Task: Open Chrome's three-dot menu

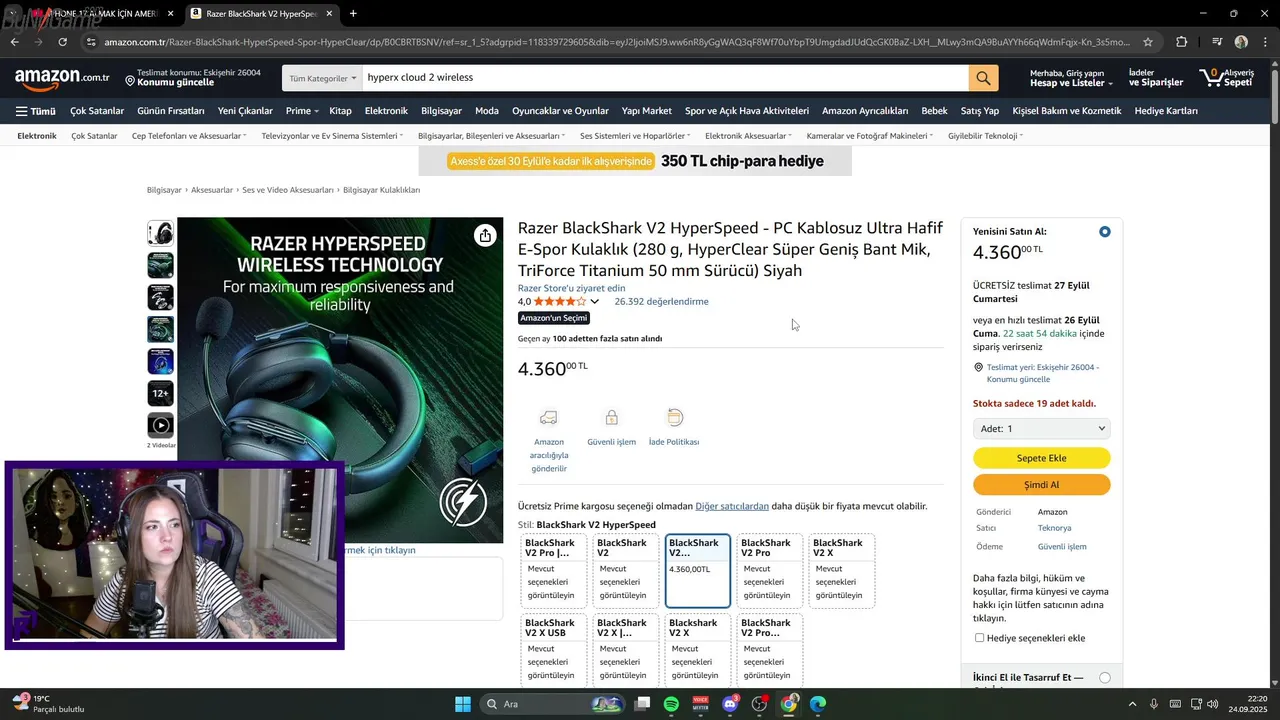Action: tap(1265, 42)
